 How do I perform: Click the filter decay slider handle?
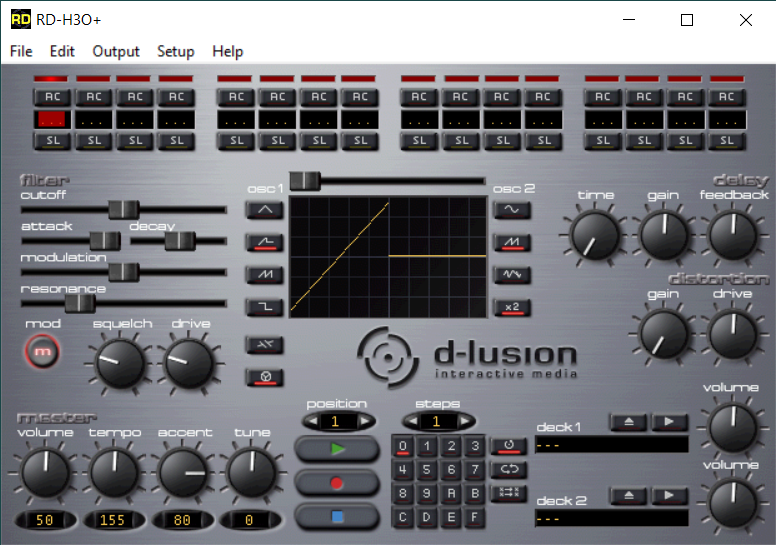click(x=180, y=241)
